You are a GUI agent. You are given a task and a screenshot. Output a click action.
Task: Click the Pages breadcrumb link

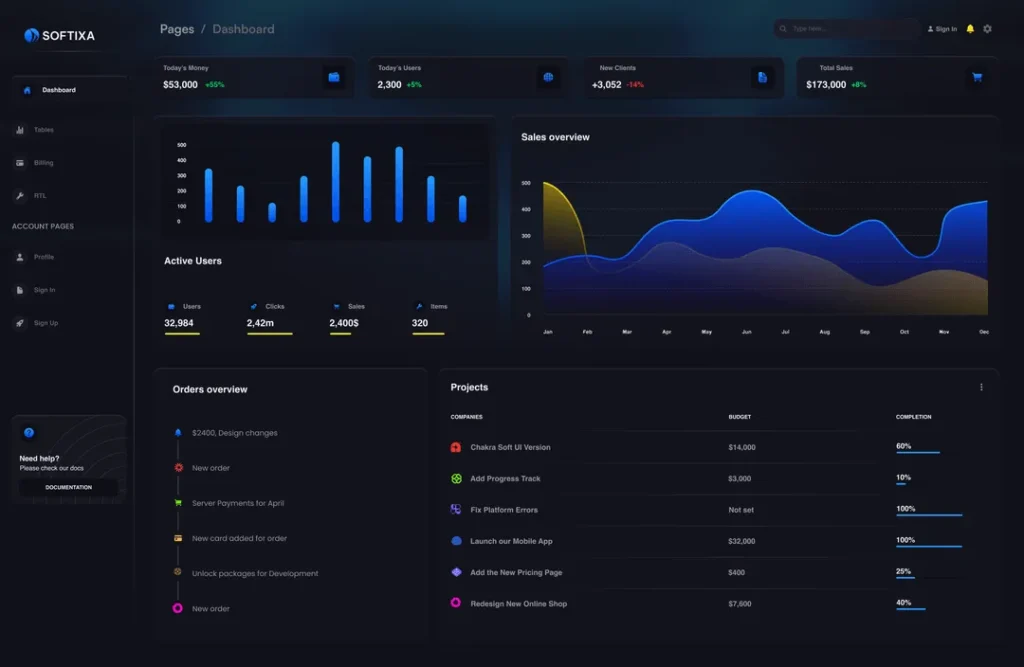click(x=177, y=29)
